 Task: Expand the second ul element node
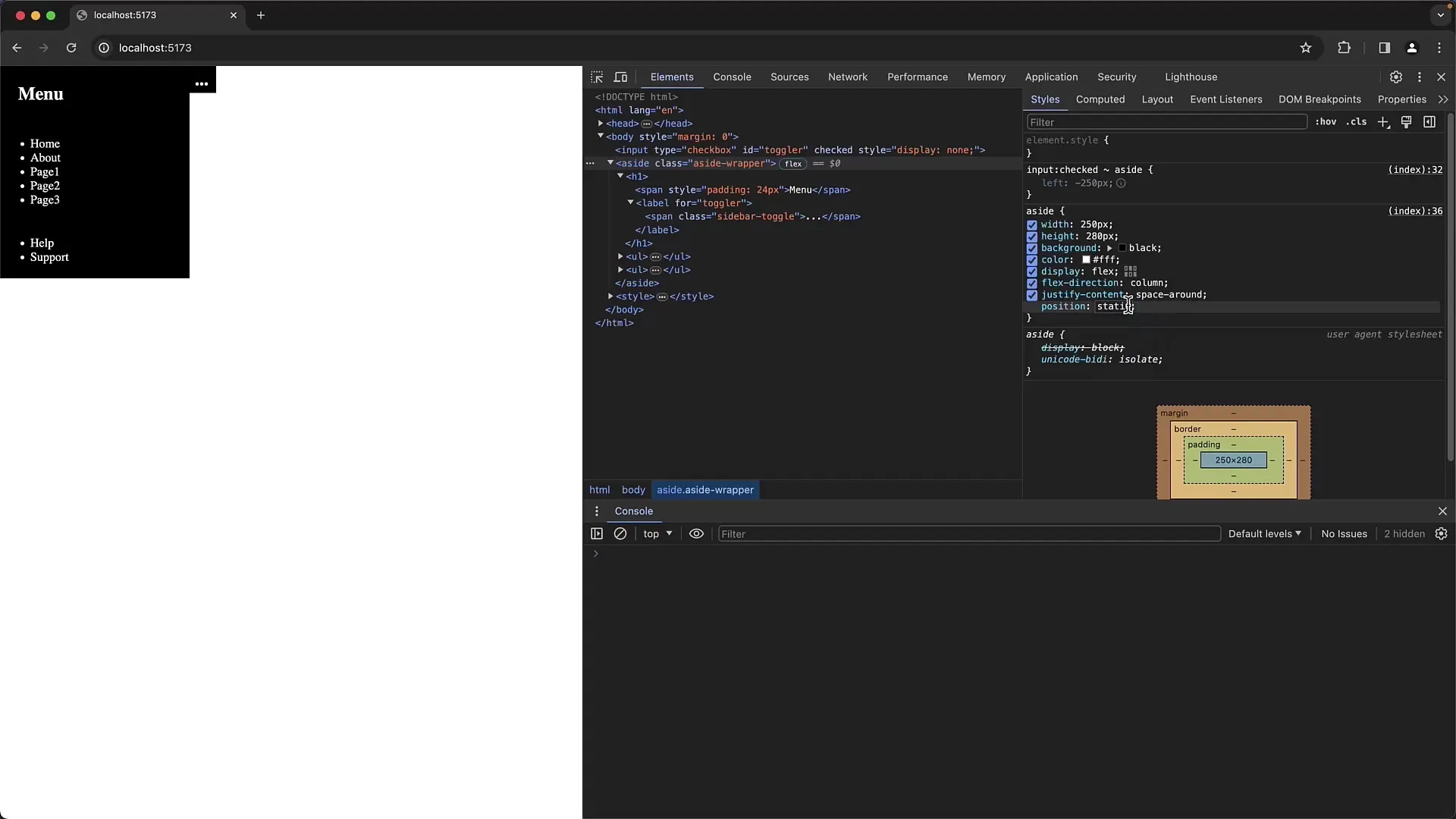pos(620,269)
